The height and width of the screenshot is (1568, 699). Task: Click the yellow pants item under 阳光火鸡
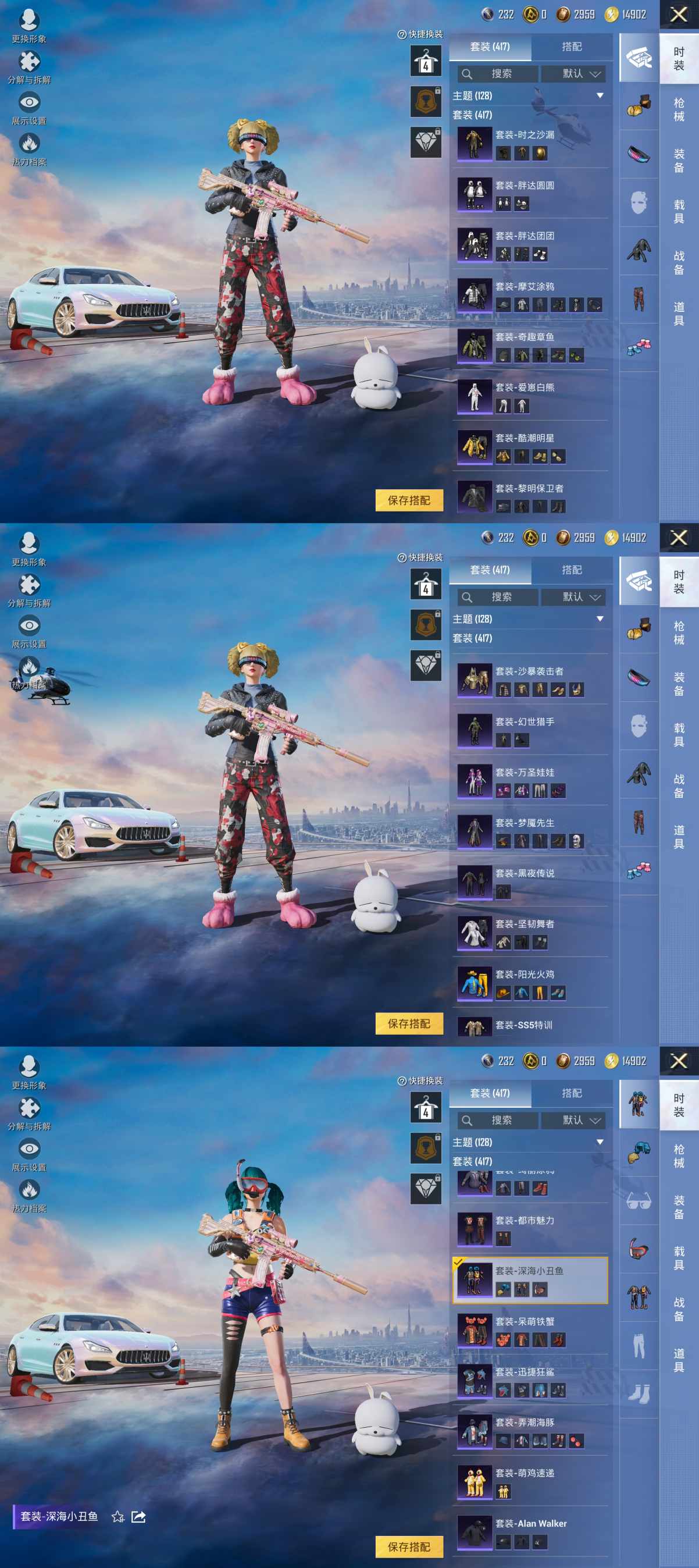540,993
